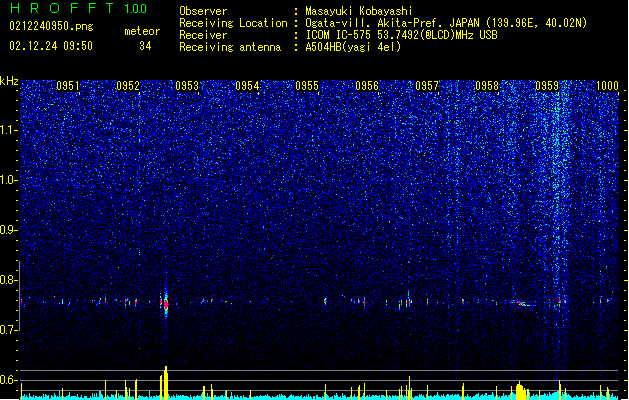Click the 0.9 frequency axis label
629x400 pixels.
click(x=9, y=230)
